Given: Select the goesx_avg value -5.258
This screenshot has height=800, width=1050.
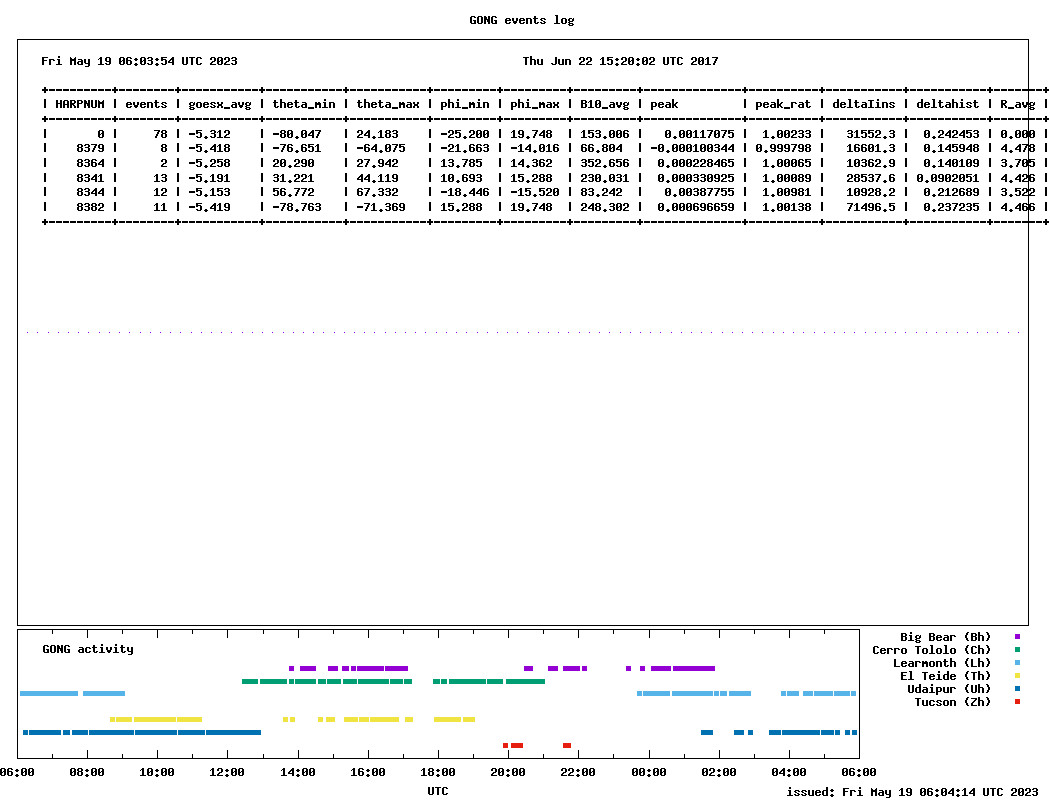Looking at the screenshot, I should click(209, 163).
